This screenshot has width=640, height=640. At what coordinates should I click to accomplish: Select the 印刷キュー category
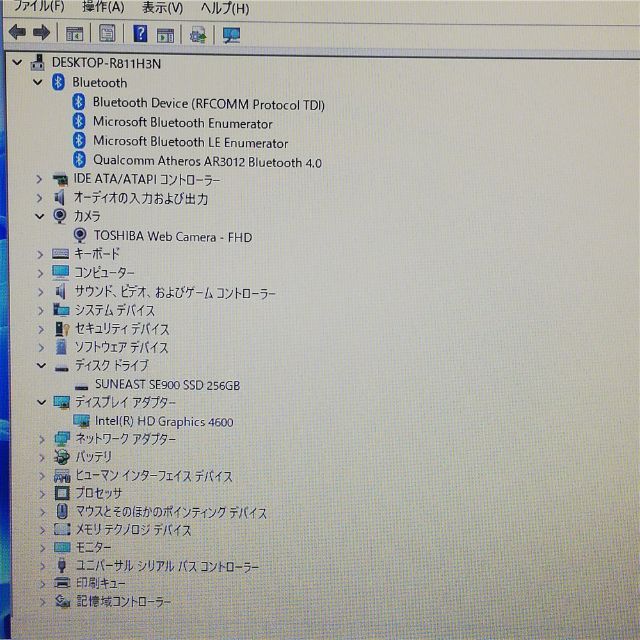click(x=100, y=583)
